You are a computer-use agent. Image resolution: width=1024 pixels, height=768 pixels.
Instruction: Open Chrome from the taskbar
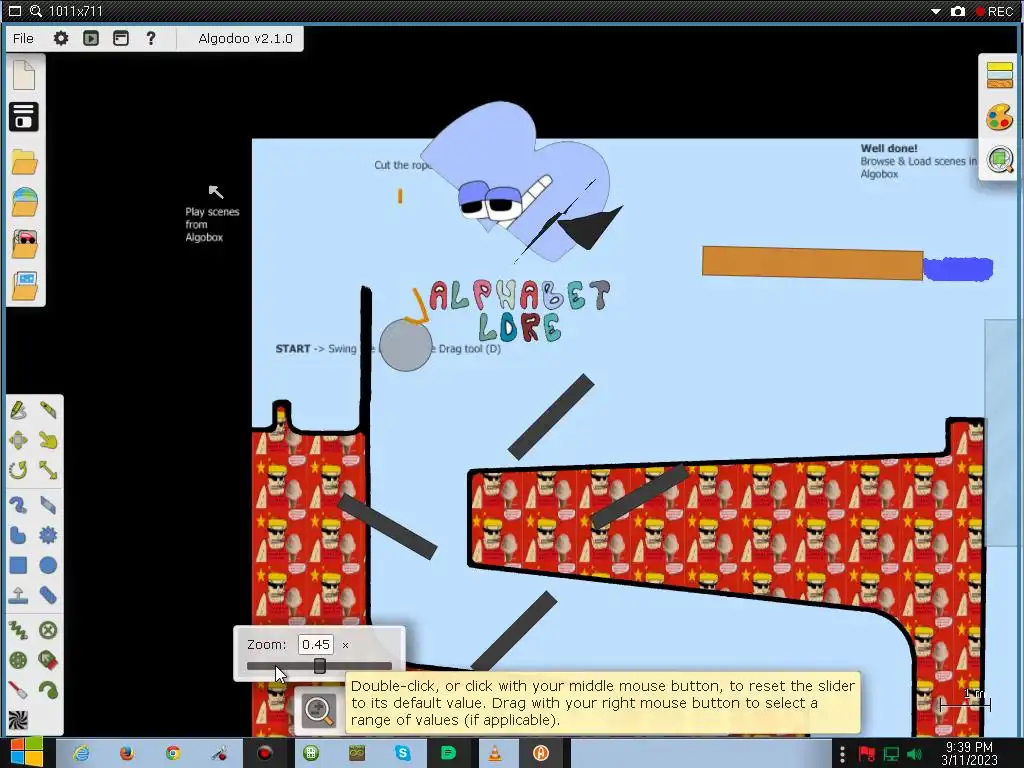pos(173,753)
